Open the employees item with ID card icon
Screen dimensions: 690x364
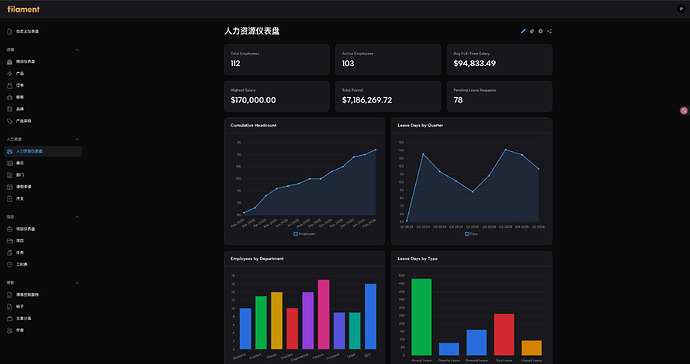(x=43, y=163)
